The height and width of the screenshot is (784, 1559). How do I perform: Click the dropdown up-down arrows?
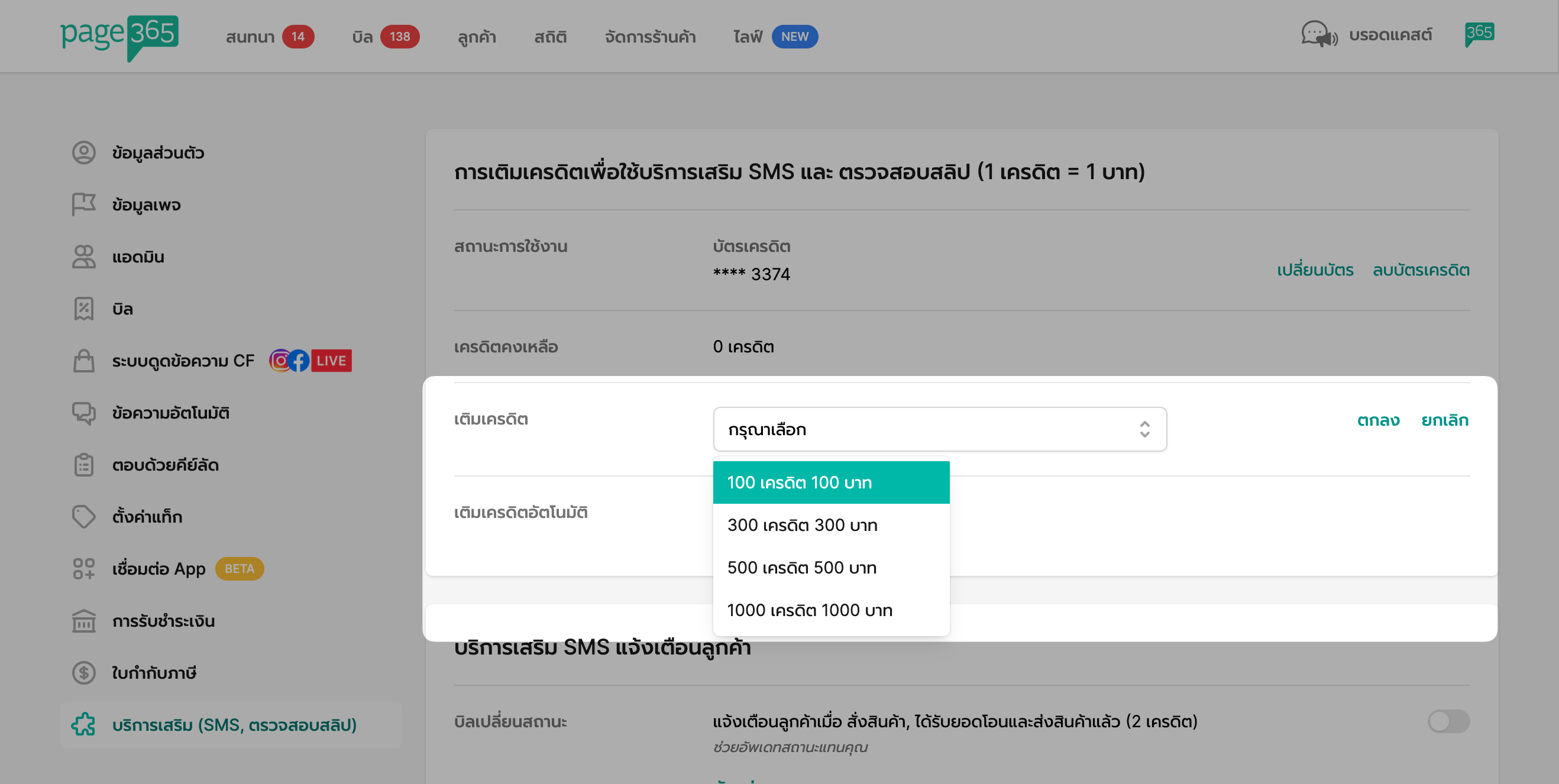tap(1144, 429)
